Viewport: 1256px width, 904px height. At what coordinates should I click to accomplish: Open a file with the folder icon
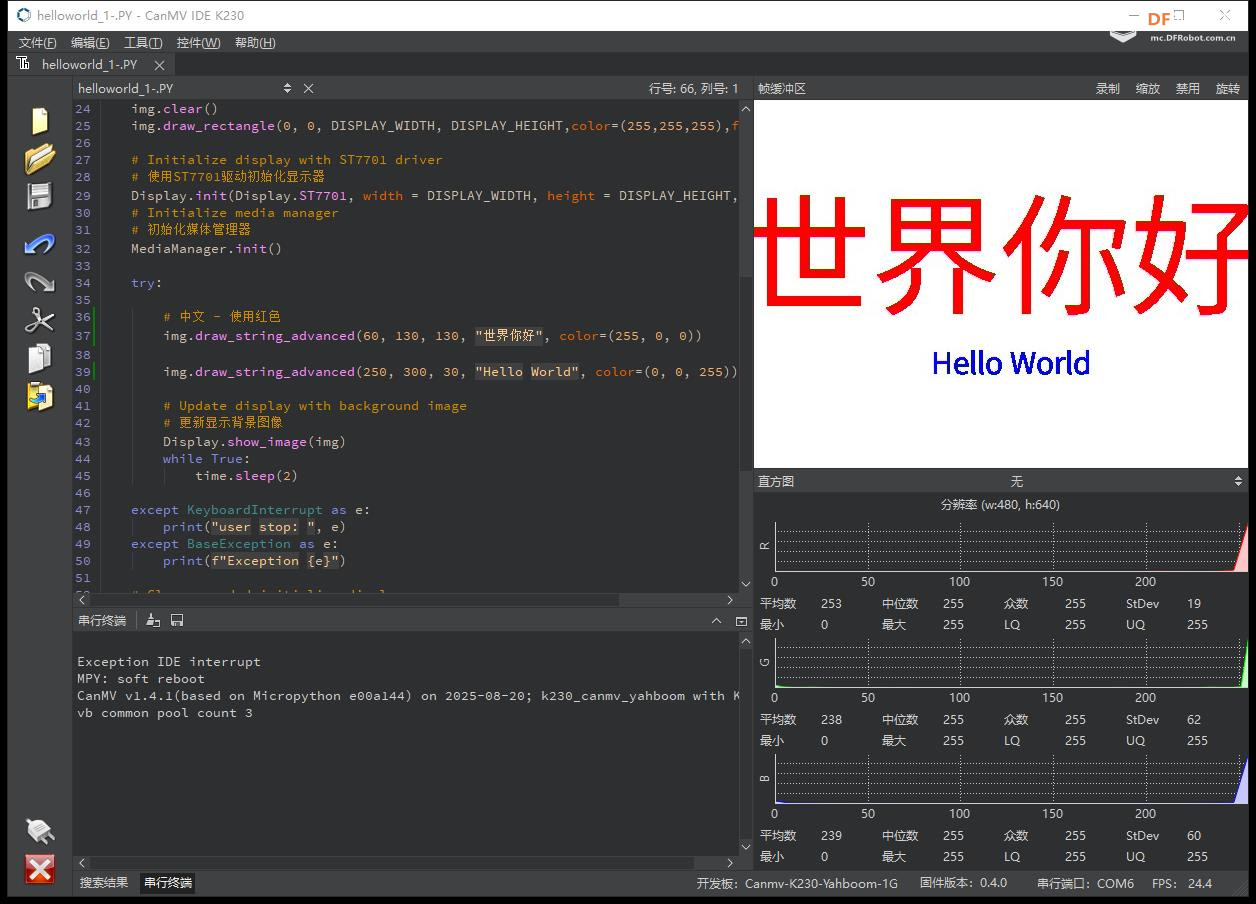point(38,157)
